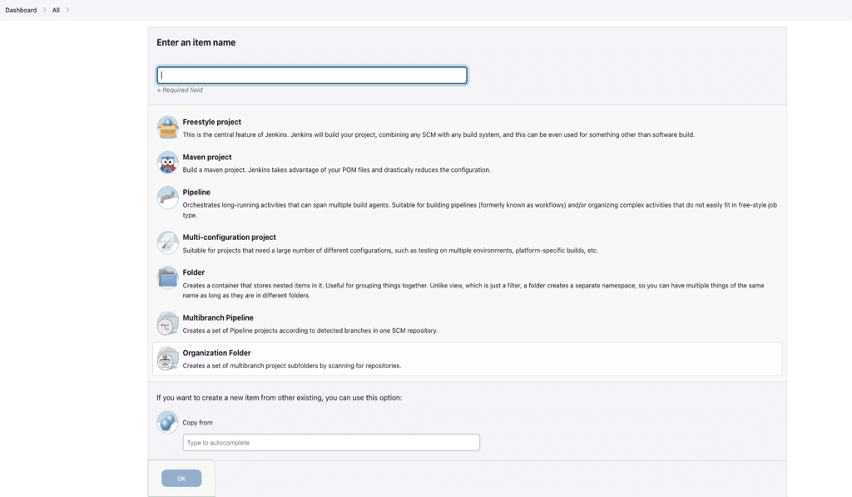The height and width of the screenshot is (497, 852).
Task: Confirm with the OK button
Action: coord(181,478)
